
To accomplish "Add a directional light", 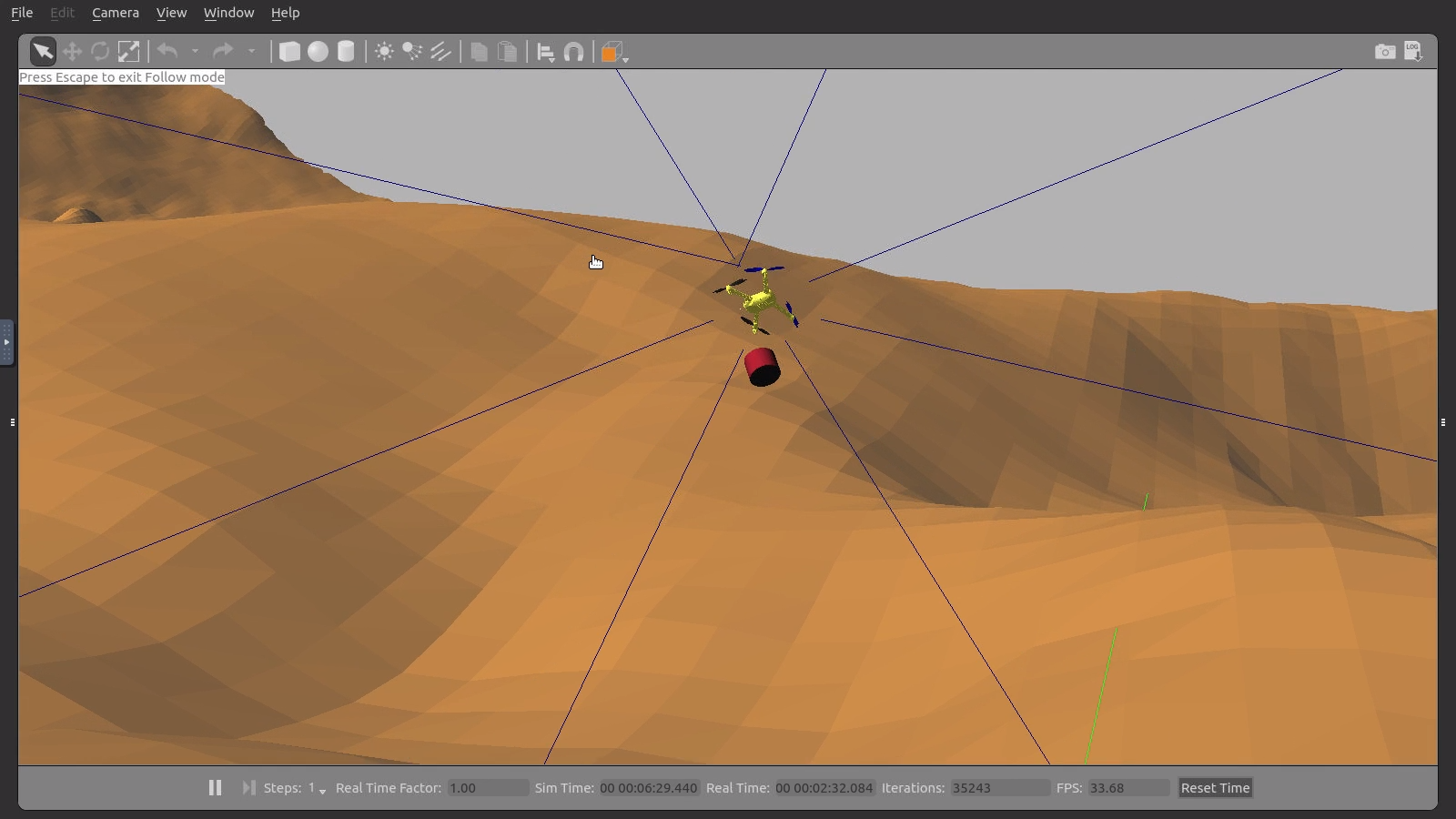I will point(441,52).
